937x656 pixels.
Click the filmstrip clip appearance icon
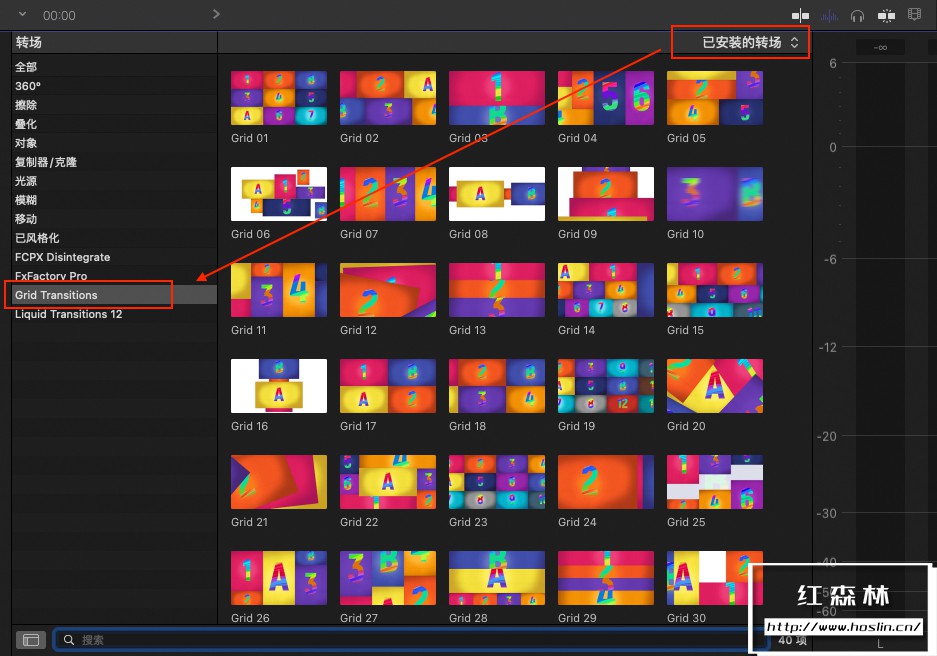(914, 14)
